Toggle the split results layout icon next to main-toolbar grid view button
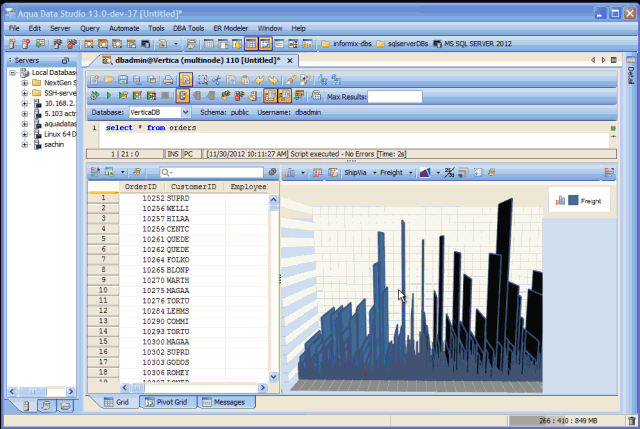This screenshot has height=429, width=640. point(265,44)
